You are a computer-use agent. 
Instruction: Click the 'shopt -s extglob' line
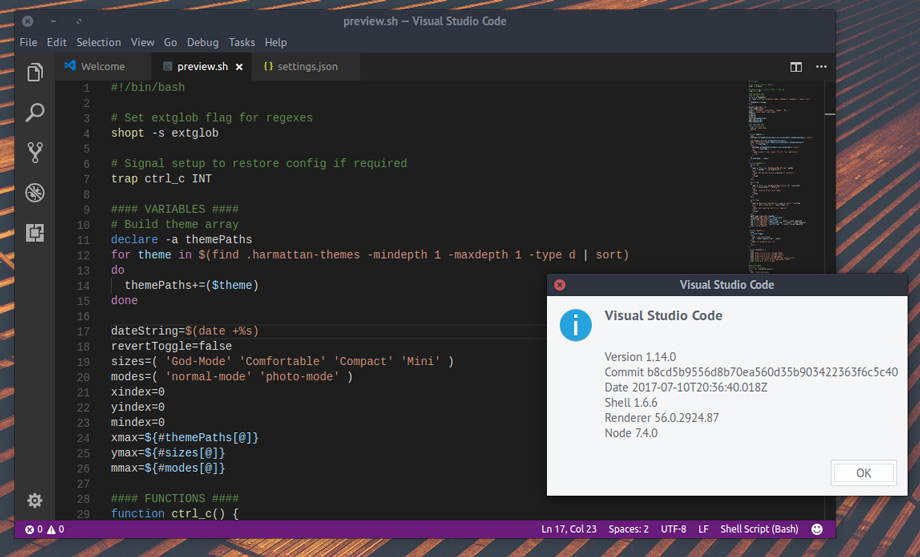pyautogui.click(x=165, y=133)
